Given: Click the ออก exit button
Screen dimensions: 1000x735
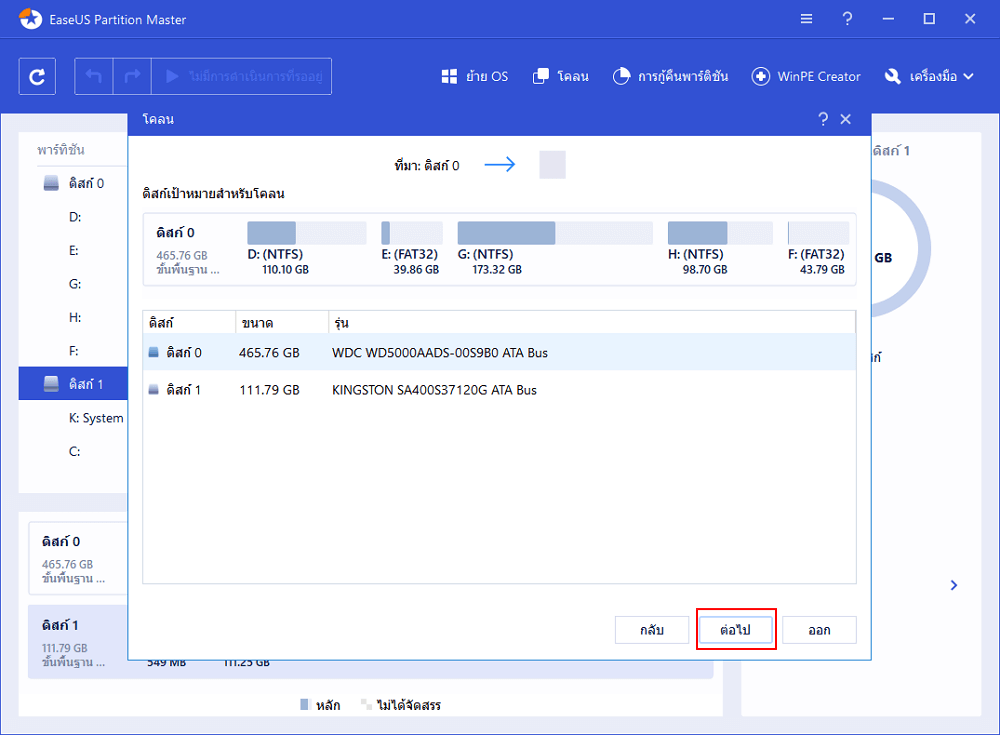Looking at the screenshot, I should [820, 630].
